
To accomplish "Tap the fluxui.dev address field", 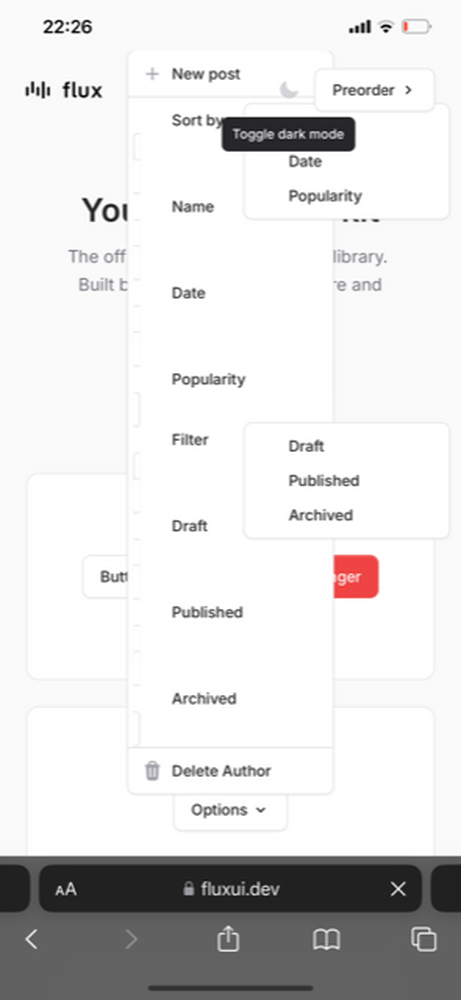I will click(230, 888).
